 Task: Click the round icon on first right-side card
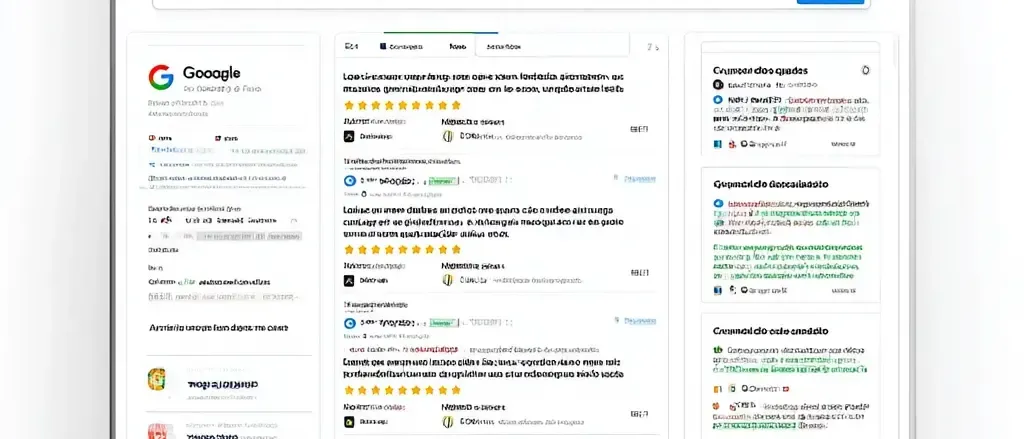click(865, 71)
